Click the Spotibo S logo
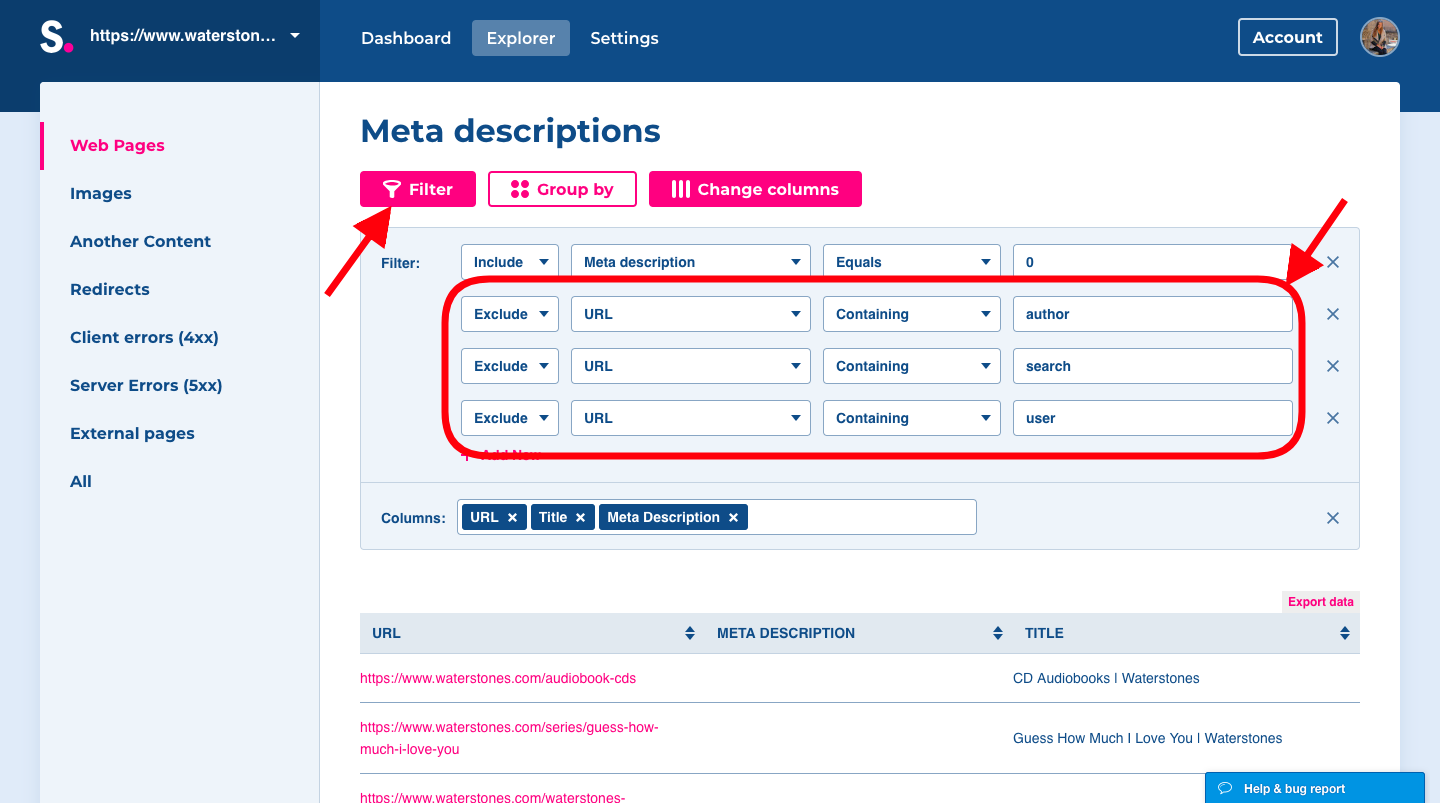1440x803 pixels. point(56,37)
